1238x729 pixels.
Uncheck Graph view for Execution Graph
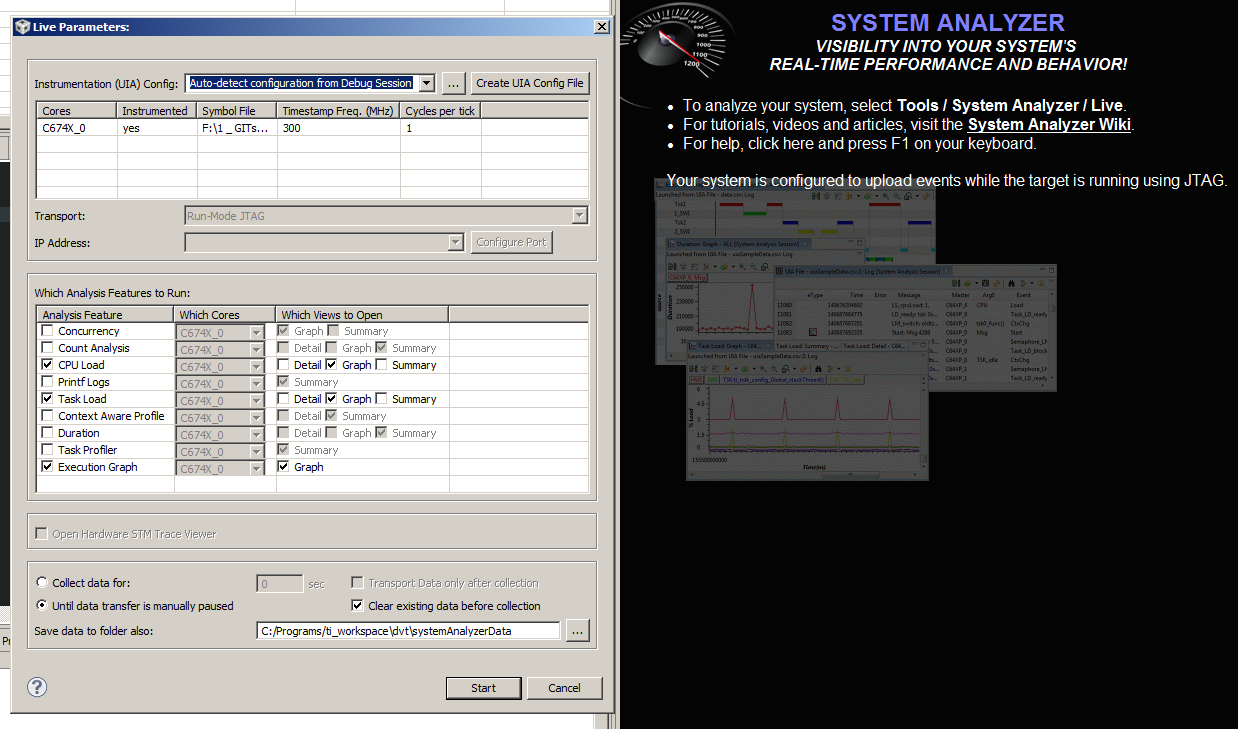pos(284,467)
